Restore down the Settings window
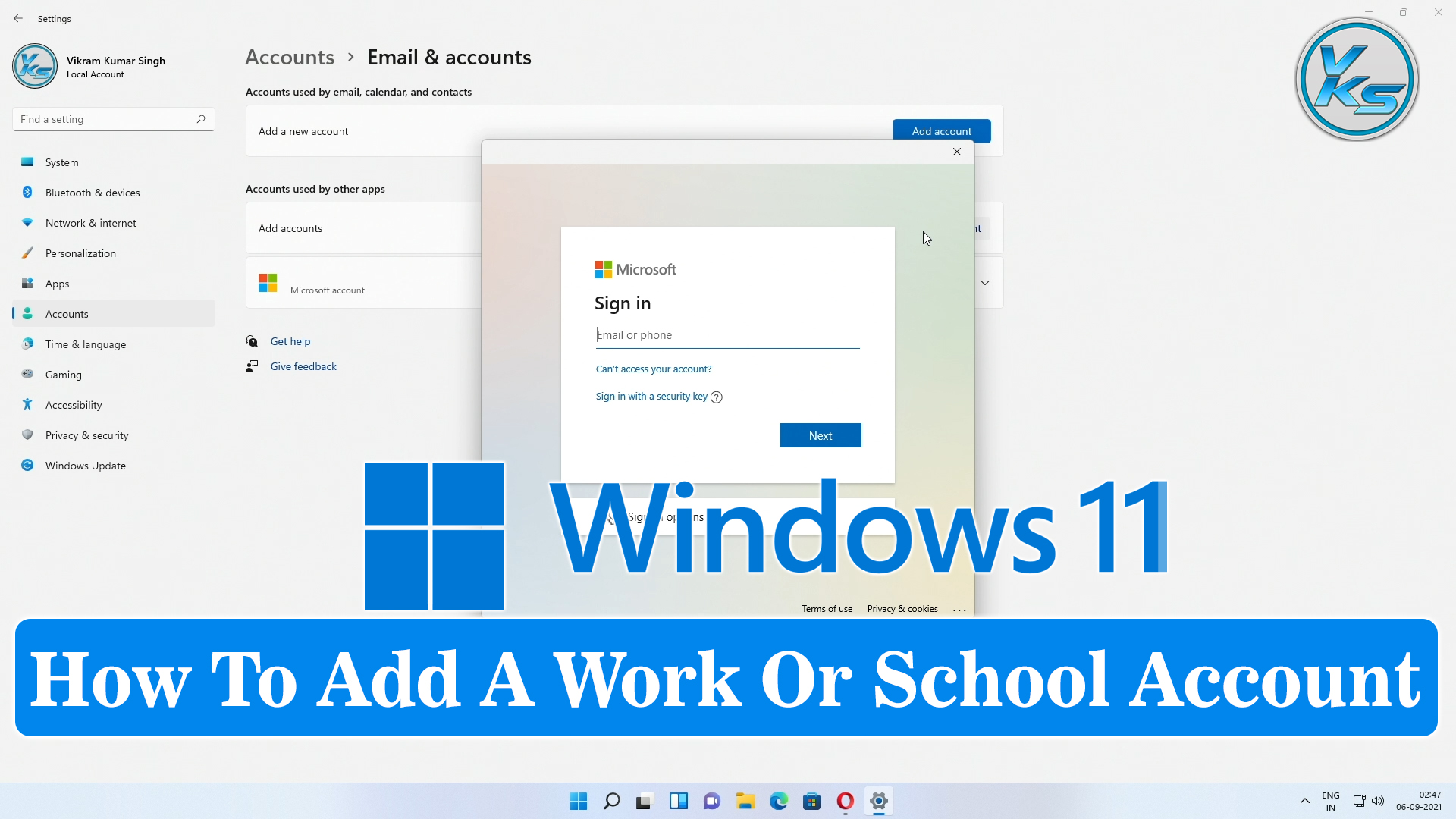The width and height of the screenshot is (1456, 819). pos(1404,12)
